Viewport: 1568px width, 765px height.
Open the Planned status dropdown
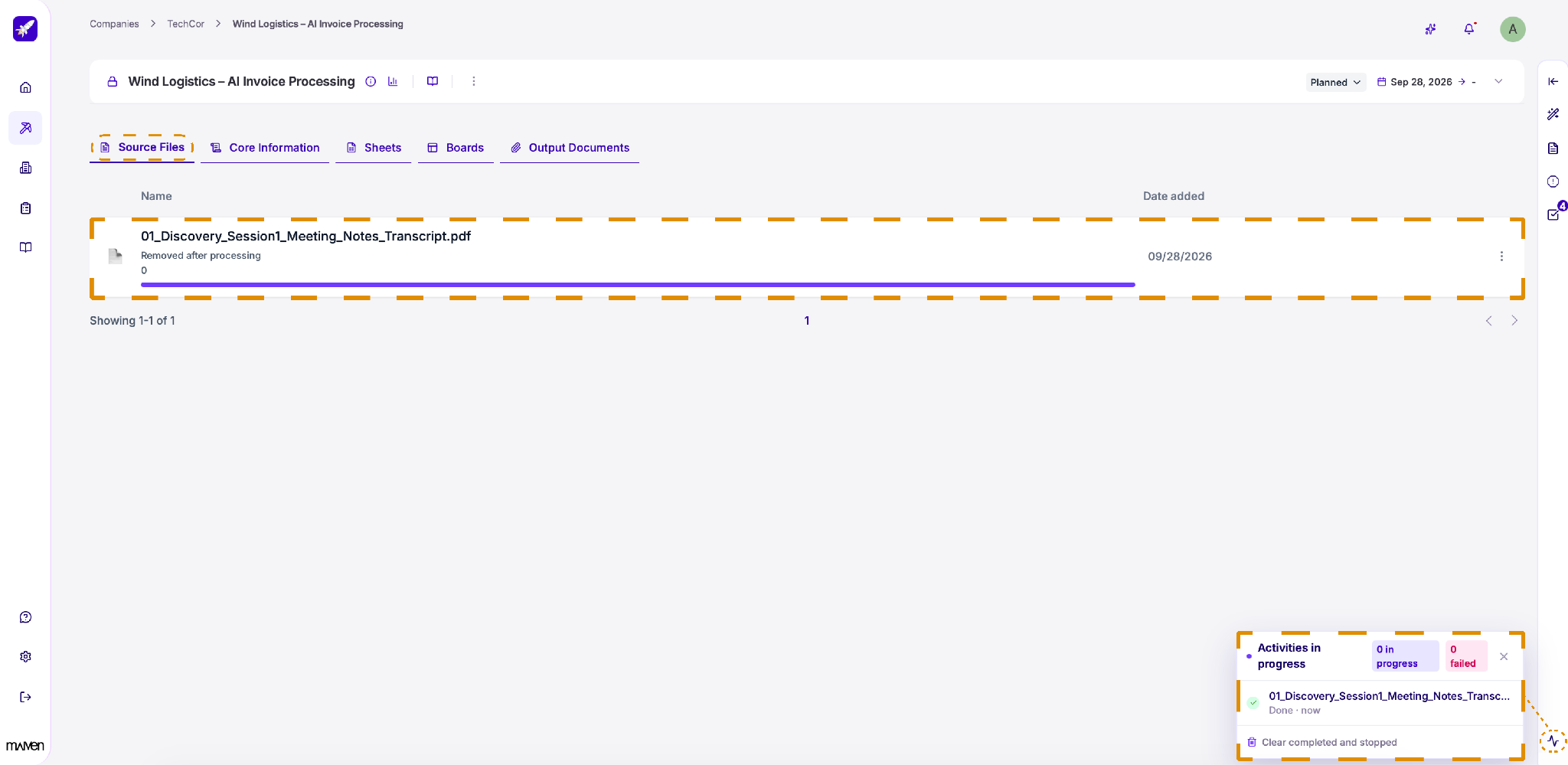click(x=1335, y=82)
